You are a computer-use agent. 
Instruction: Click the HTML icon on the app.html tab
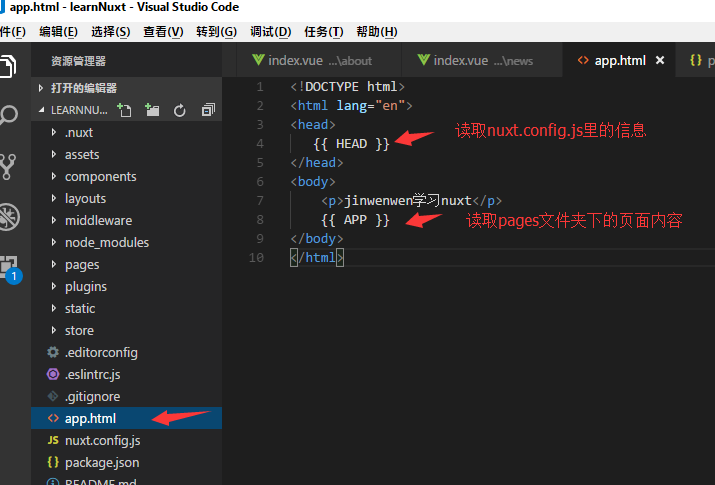click(x=583, y=60)
